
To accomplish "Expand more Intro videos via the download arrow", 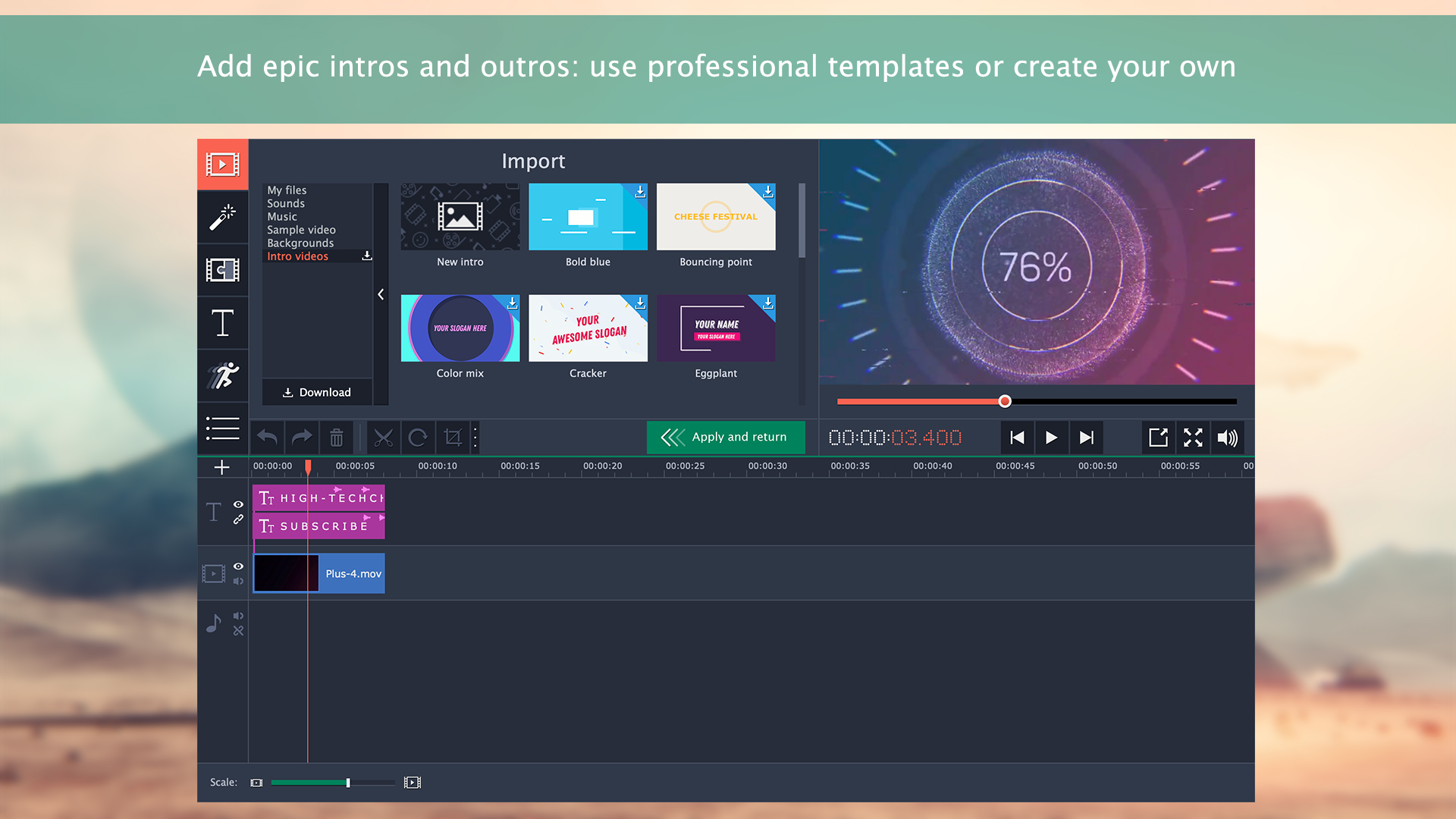I will coord(367,256).
